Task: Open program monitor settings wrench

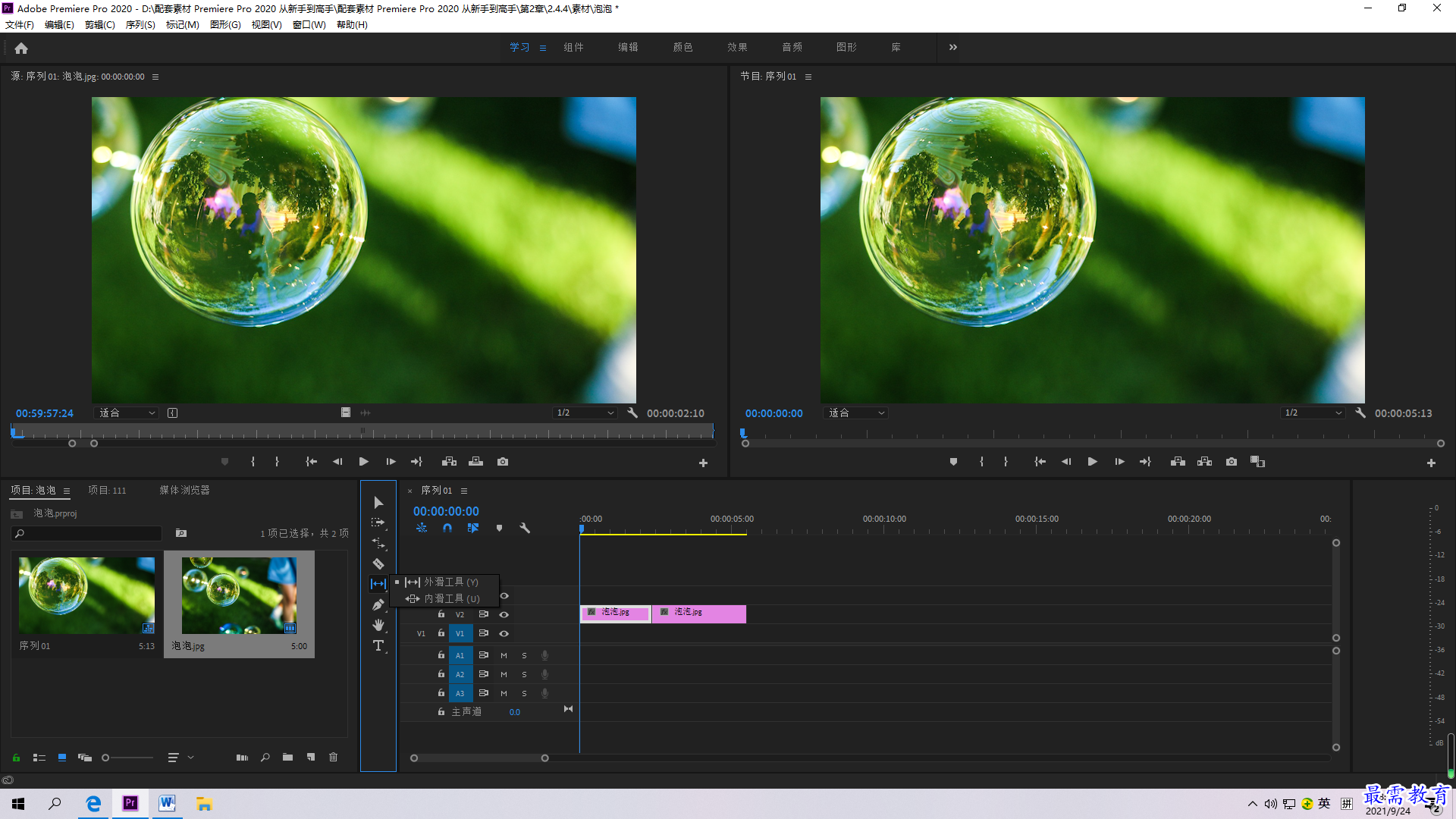Action: pos(1360,413)
